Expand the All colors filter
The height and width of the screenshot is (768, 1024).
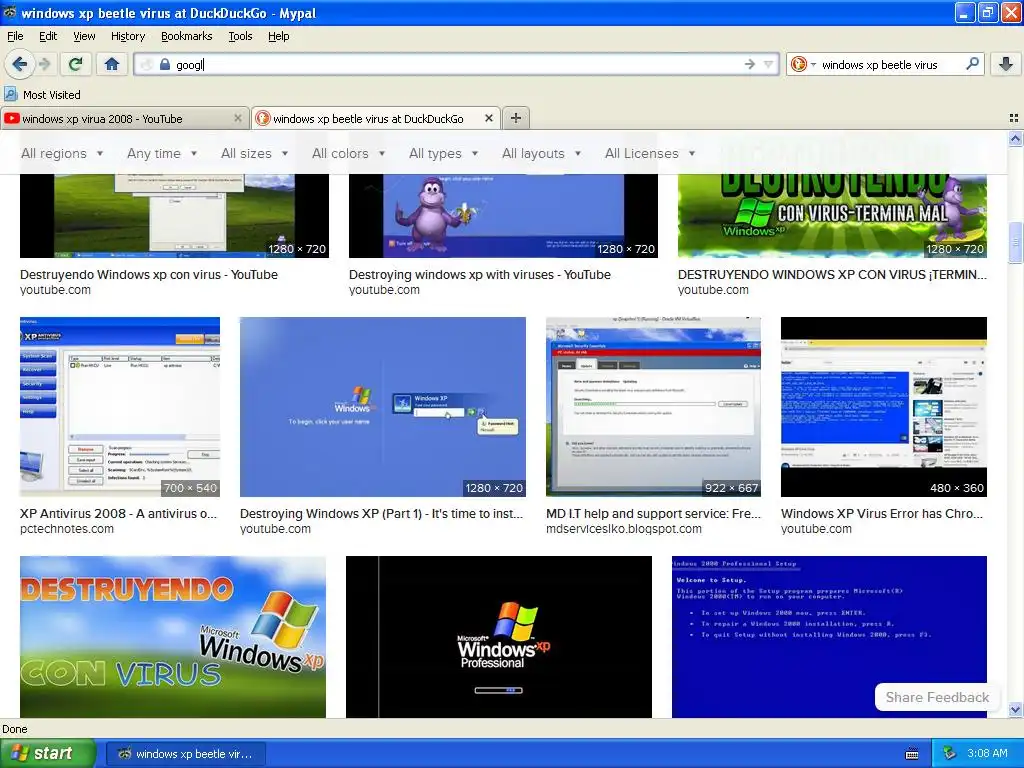pos(348,153)
